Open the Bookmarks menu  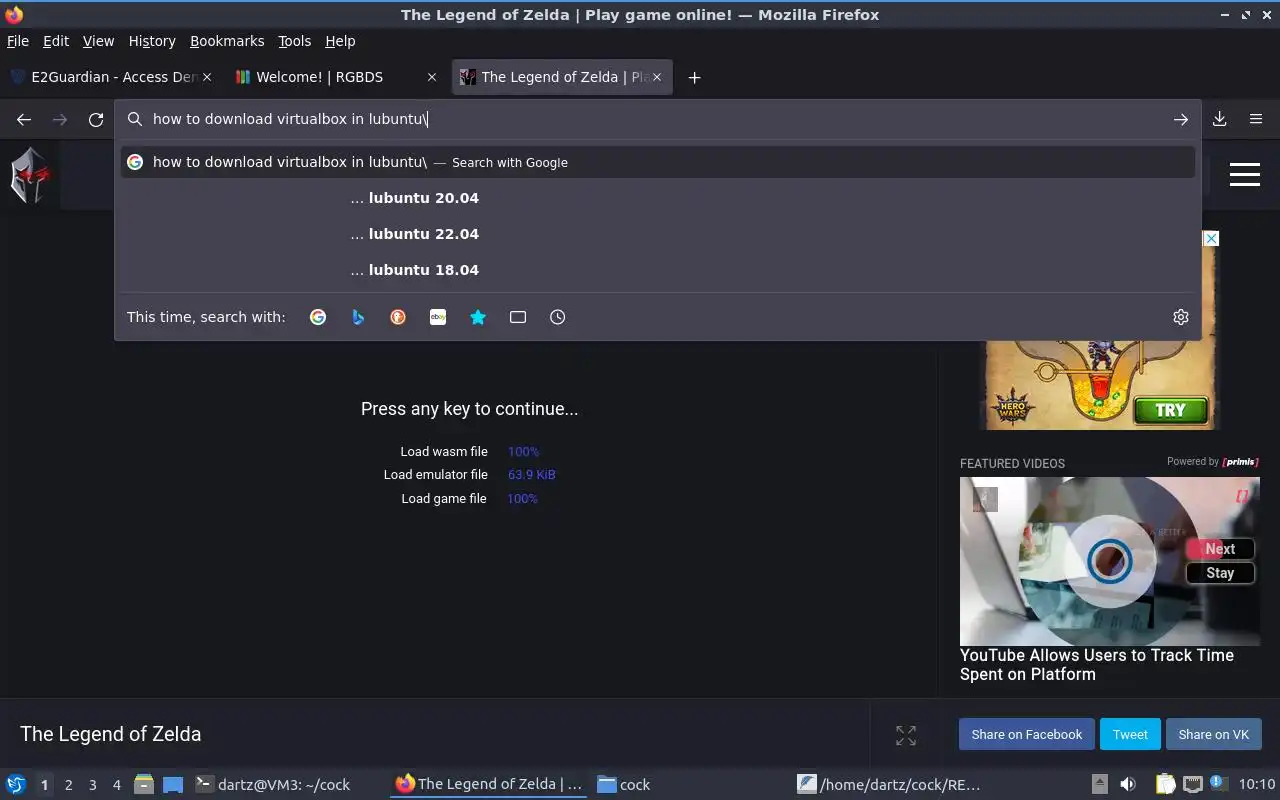(227, 41)
